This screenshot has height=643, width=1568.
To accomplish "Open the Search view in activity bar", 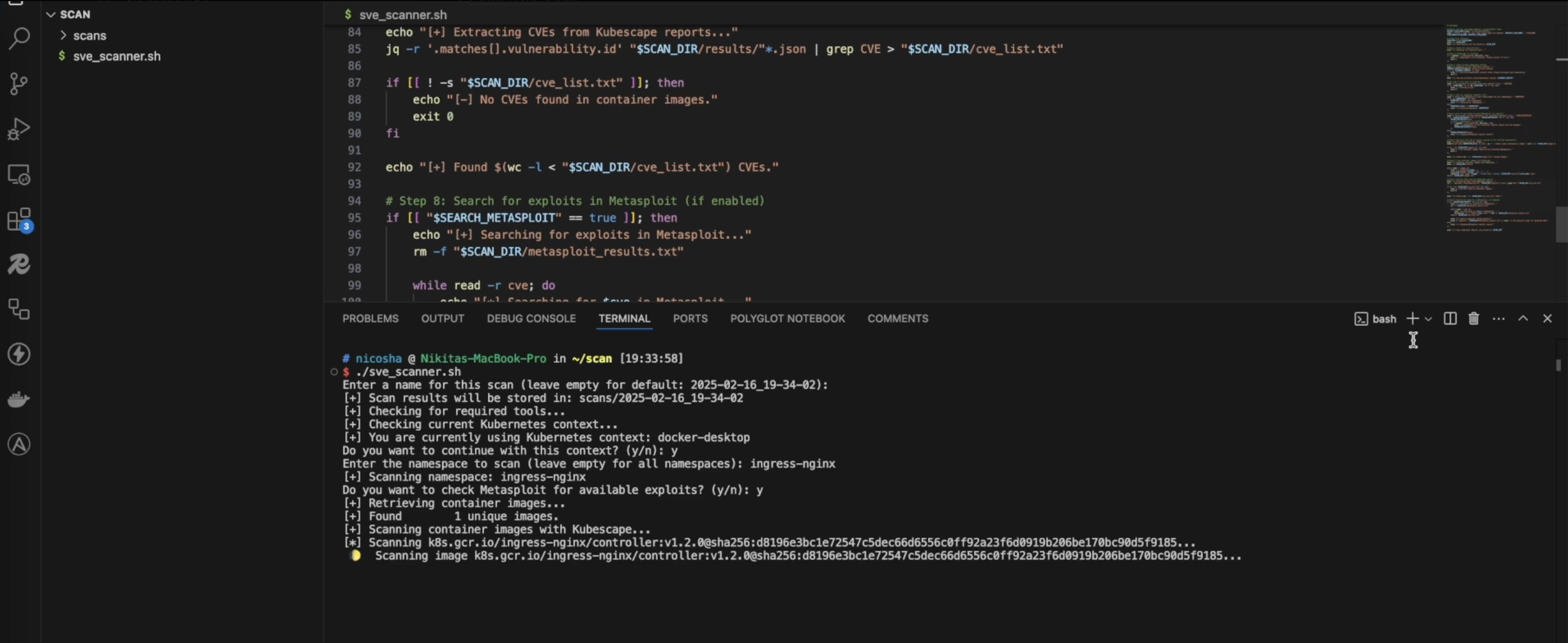I will point(19,39).
